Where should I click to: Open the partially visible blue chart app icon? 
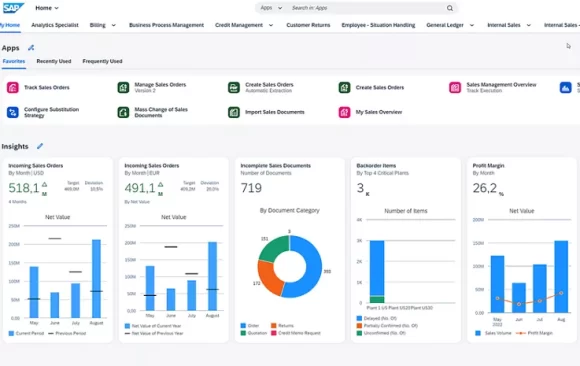[x=566, y=88]
